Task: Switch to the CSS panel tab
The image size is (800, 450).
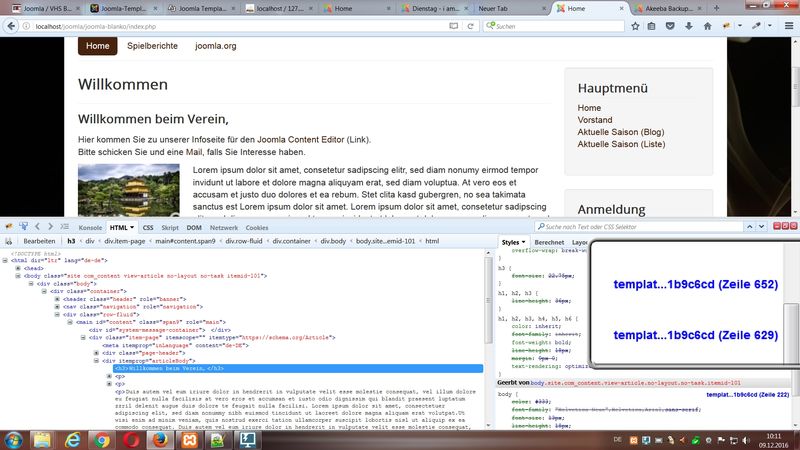Action: click(x=148, y=227)
